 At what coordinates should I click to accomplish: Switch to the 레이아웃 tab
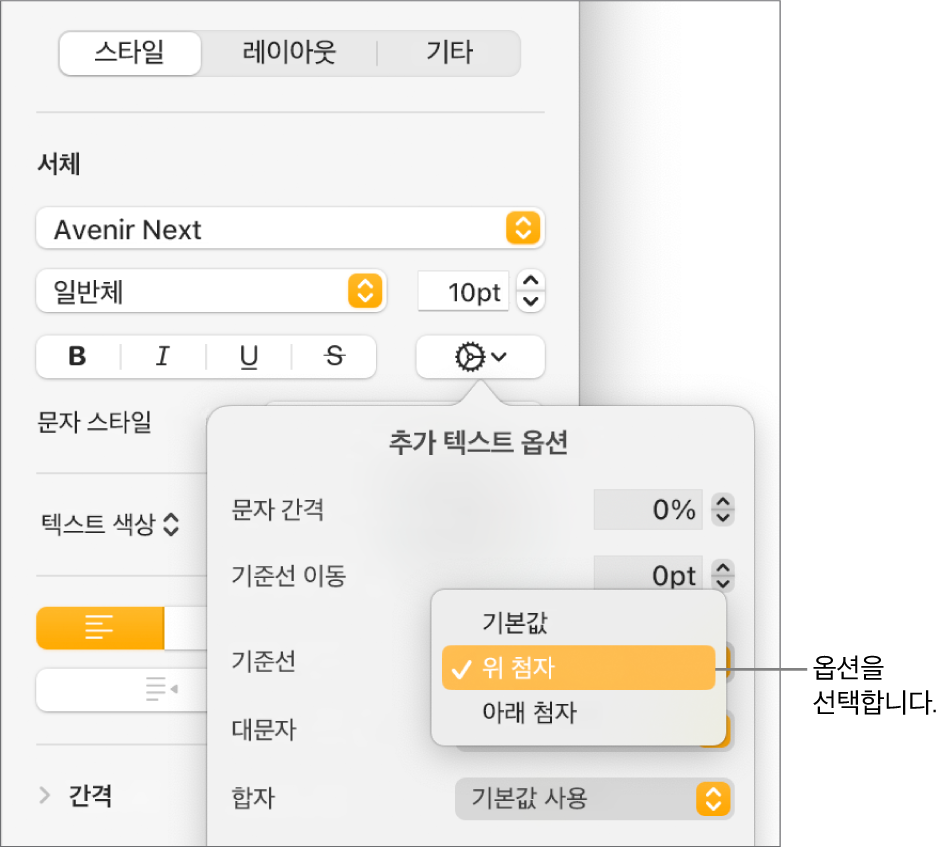(289, 53)
